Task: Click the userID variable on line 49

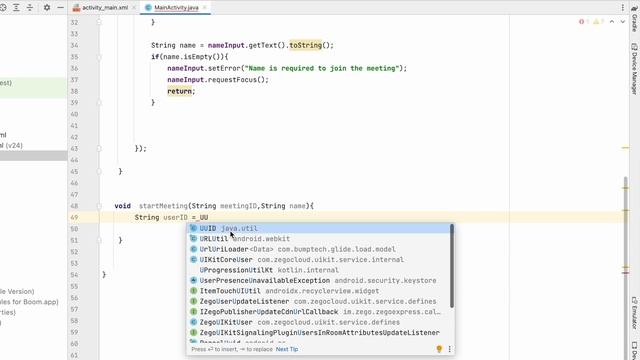Action: (x=175, y=218)
